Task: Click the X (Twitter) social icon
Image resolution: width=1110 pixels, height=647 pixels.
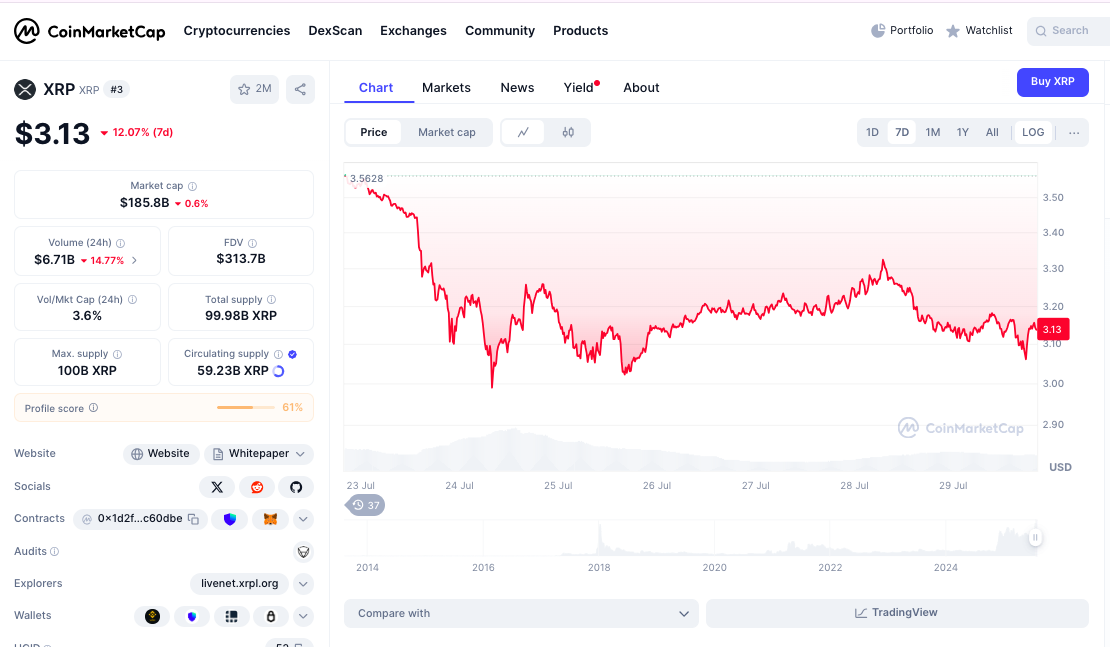Action: (x=217, y=487)
